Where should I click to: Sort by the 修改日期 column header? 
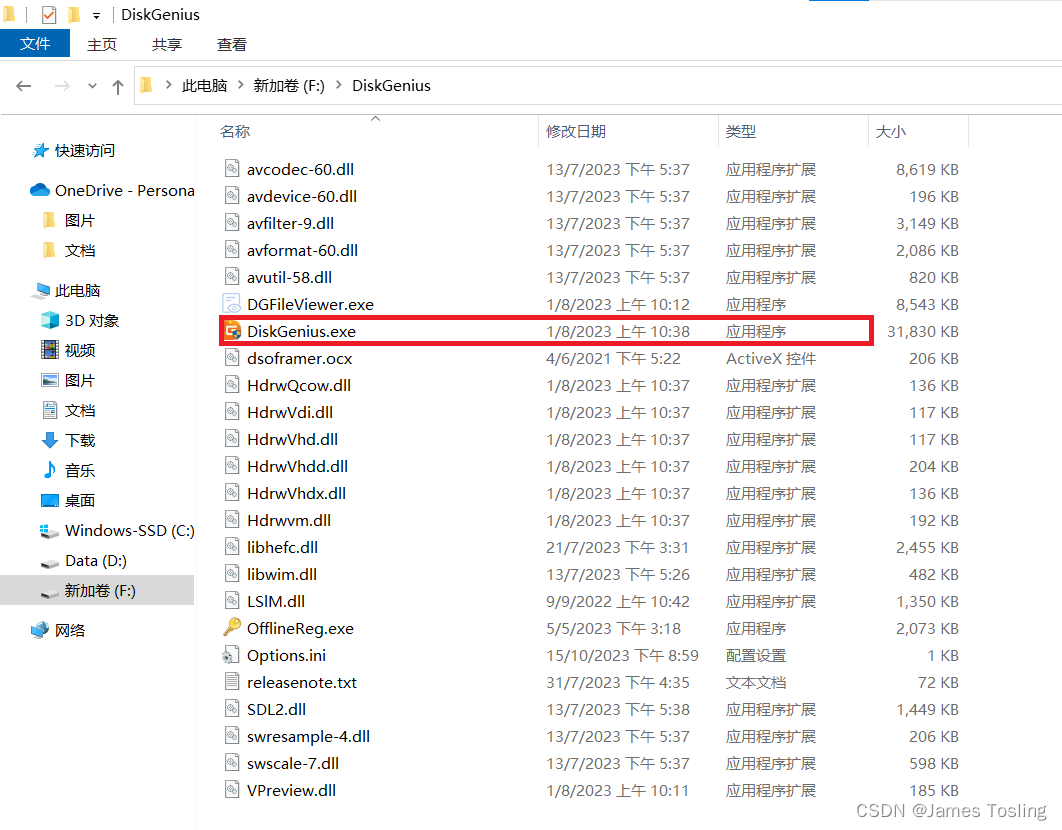[x=576, y=131]
